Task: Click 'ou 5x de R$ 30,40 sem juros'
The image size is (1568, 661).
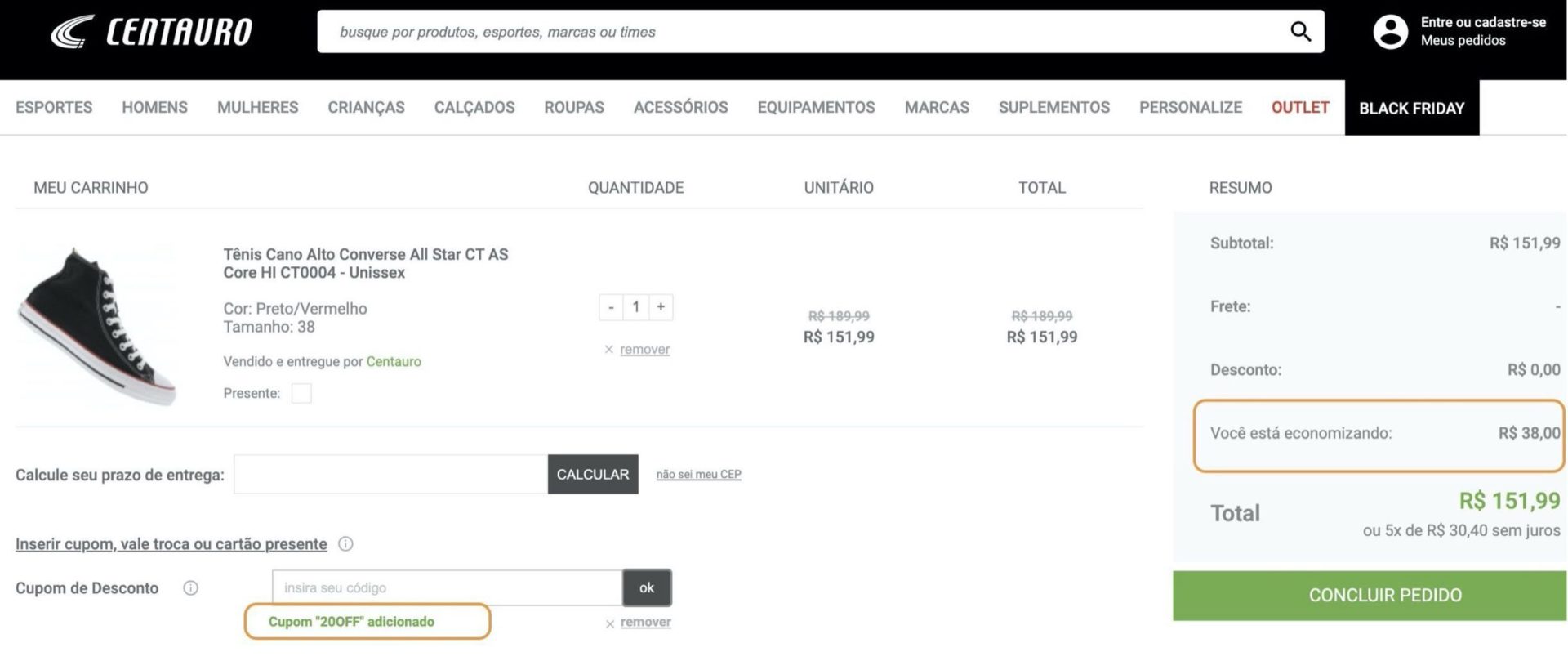Action: [x=1461, y=531]
